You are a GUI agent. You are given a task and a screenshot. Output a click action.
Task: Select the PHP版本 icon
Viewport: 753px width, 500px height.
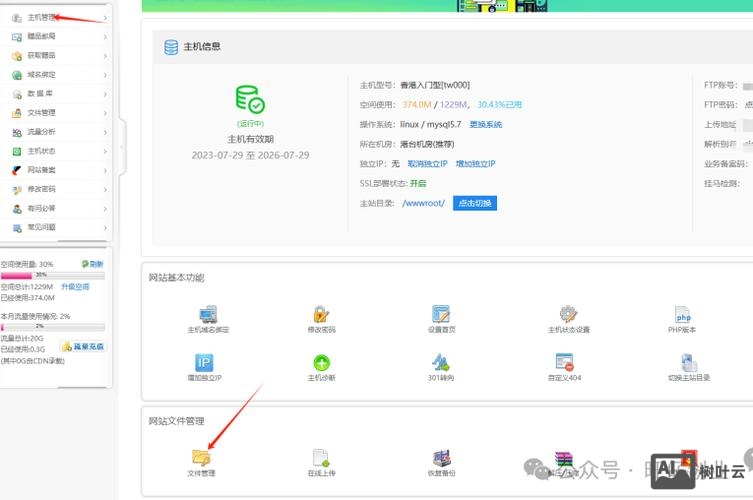coord(682,314)
